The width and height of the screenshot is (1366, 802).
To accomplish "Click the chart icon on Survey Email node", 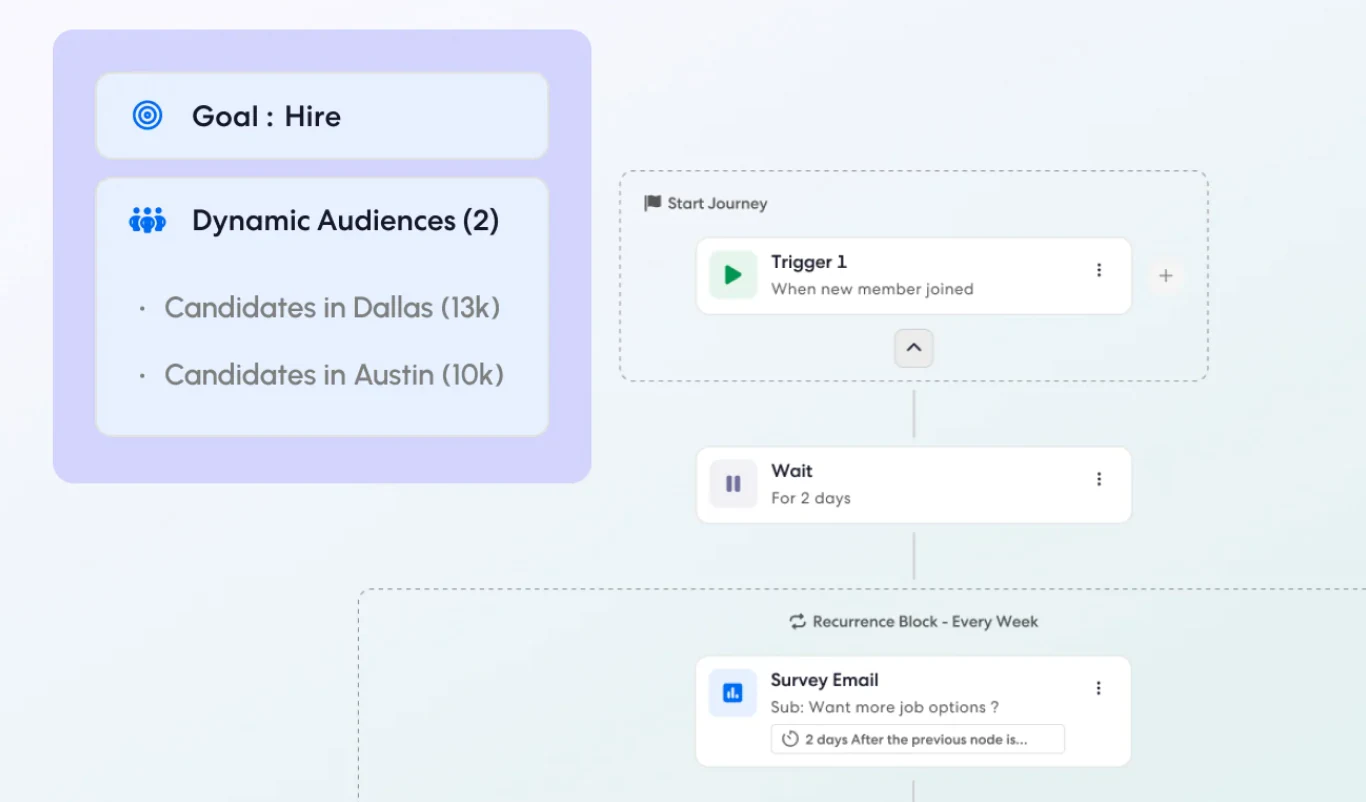I will [733, 693].
